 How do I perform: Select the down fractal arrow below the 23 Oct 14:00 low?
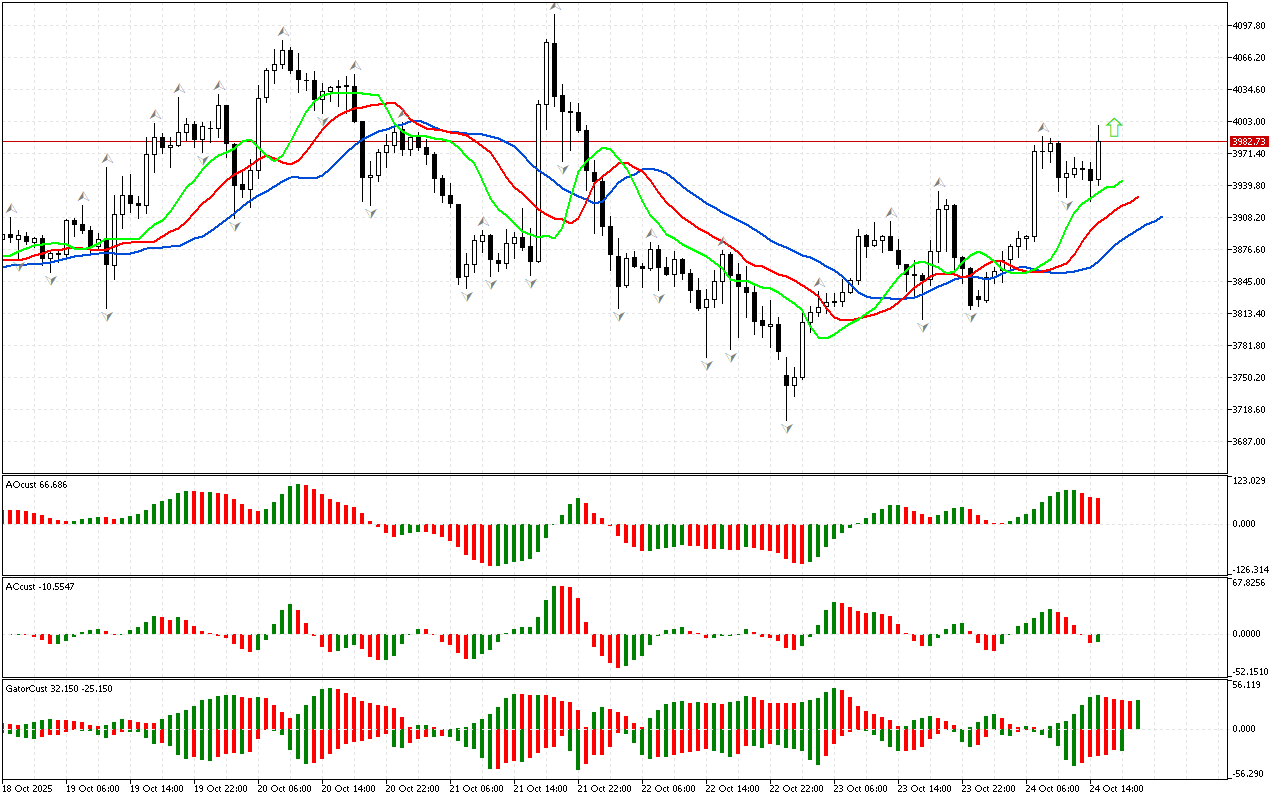tap(923, 326)
